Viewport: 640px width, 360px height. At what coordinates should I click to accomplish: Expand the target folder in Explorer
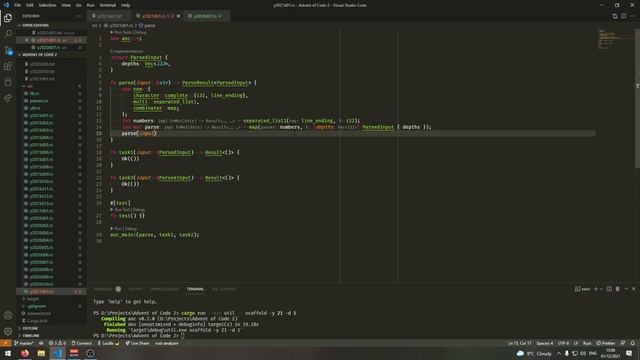tap(51, 299)
